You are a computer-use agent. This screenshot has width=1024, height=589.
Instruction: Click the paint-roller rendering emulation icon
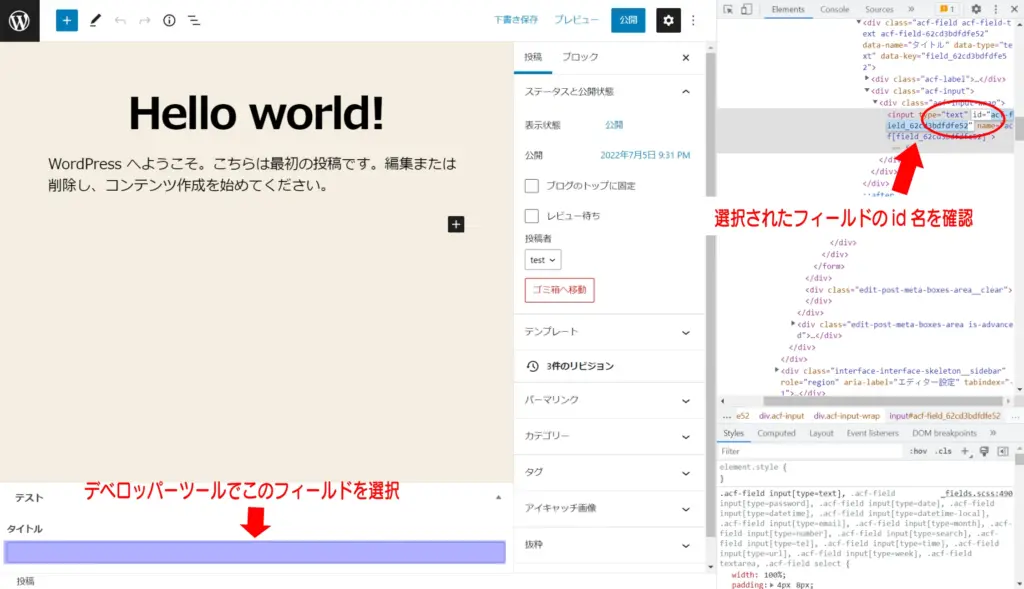pyautogui.click(x=984, y=451)
